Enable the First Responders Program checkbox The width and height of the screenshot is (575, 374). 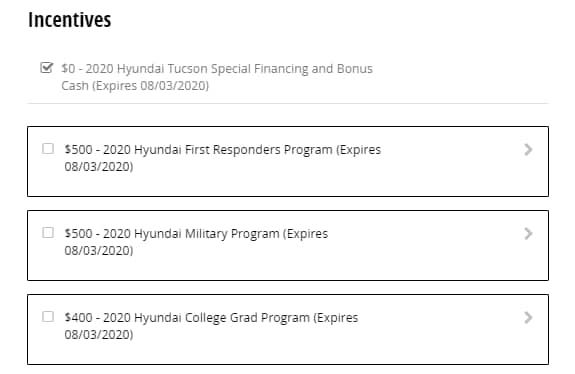[48, 149]
